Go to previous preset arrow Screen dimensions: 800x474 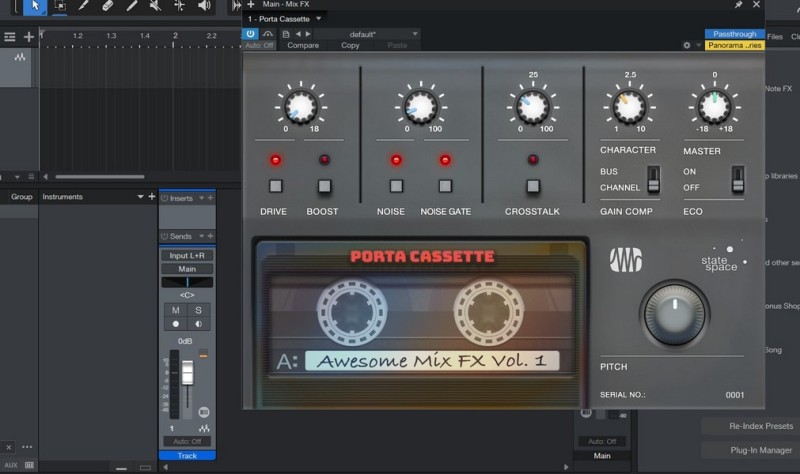tap(298, 34)
